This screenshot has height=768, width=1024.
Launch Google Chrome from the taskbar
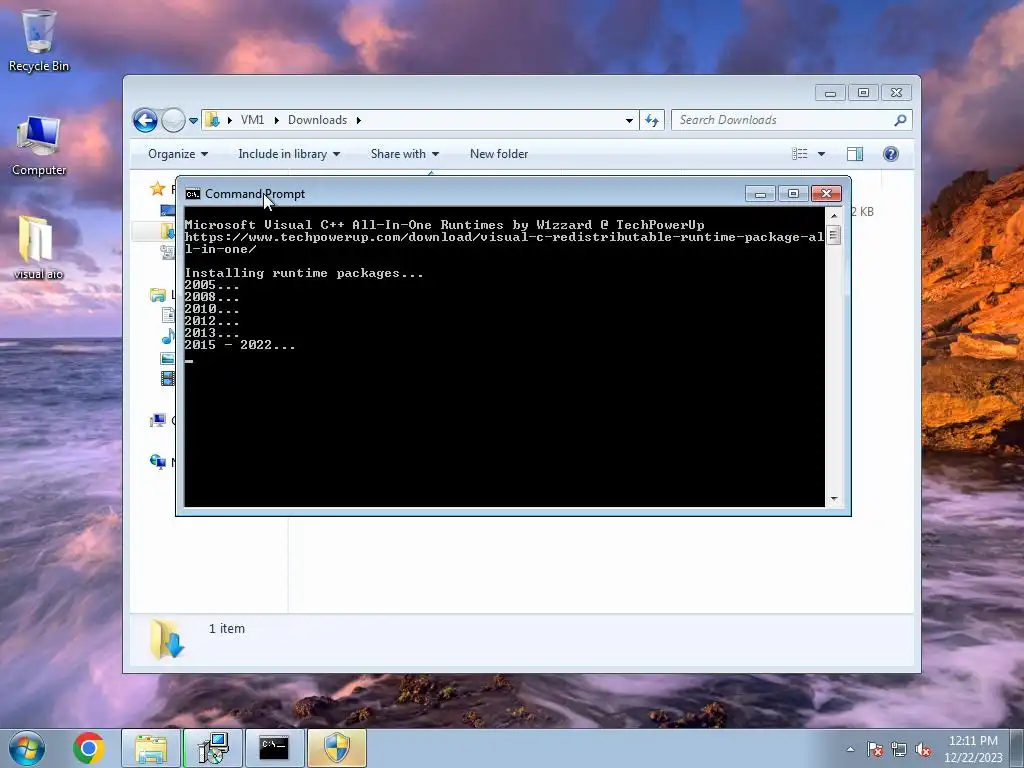click(89, 748)
